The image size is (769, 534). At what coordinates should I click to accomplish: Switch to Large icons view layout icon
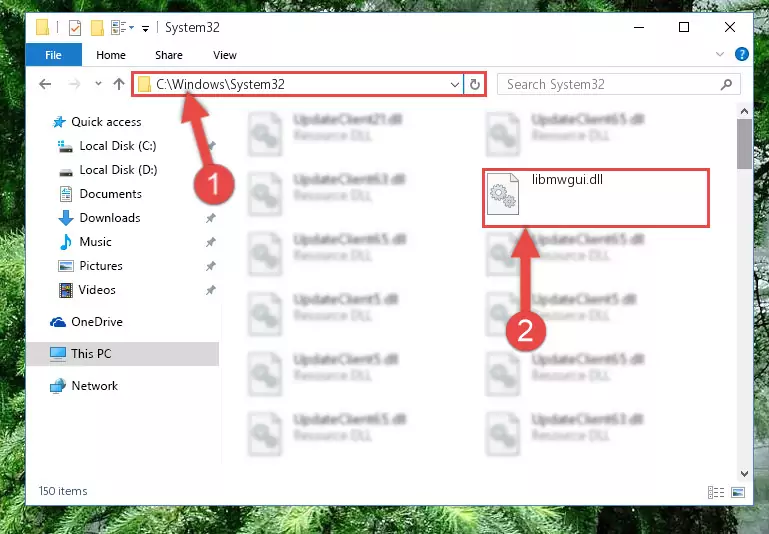[738, 492]
